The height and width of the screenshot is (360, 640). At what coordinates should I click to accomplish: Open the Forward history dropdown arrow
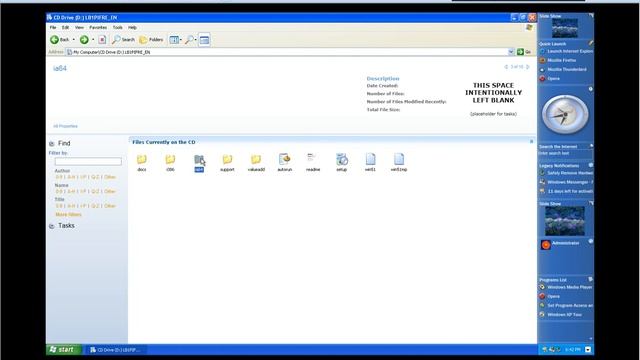tap(93, 40)
